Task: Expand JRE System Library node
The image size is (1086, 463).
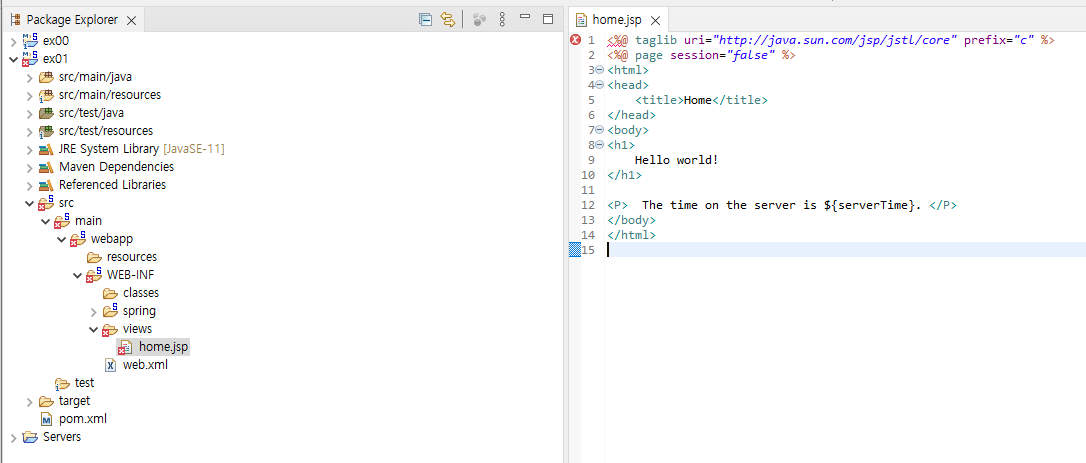Action: click(29, 149)
